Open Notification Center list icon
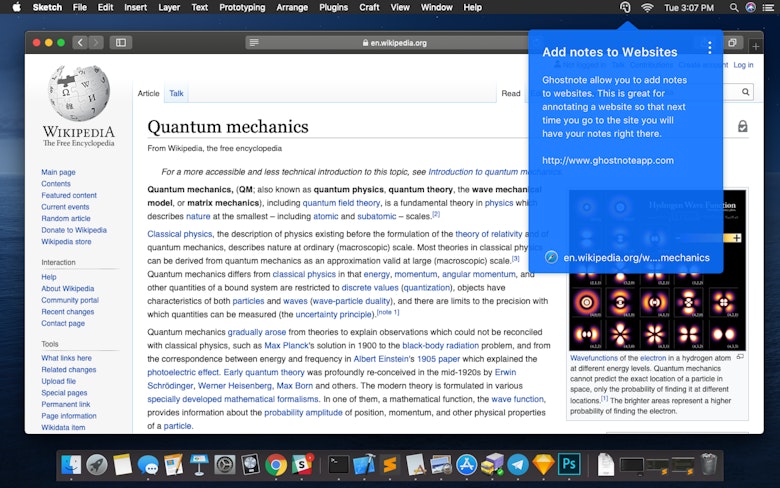This screenshot has width=780, height=488. 768,7
